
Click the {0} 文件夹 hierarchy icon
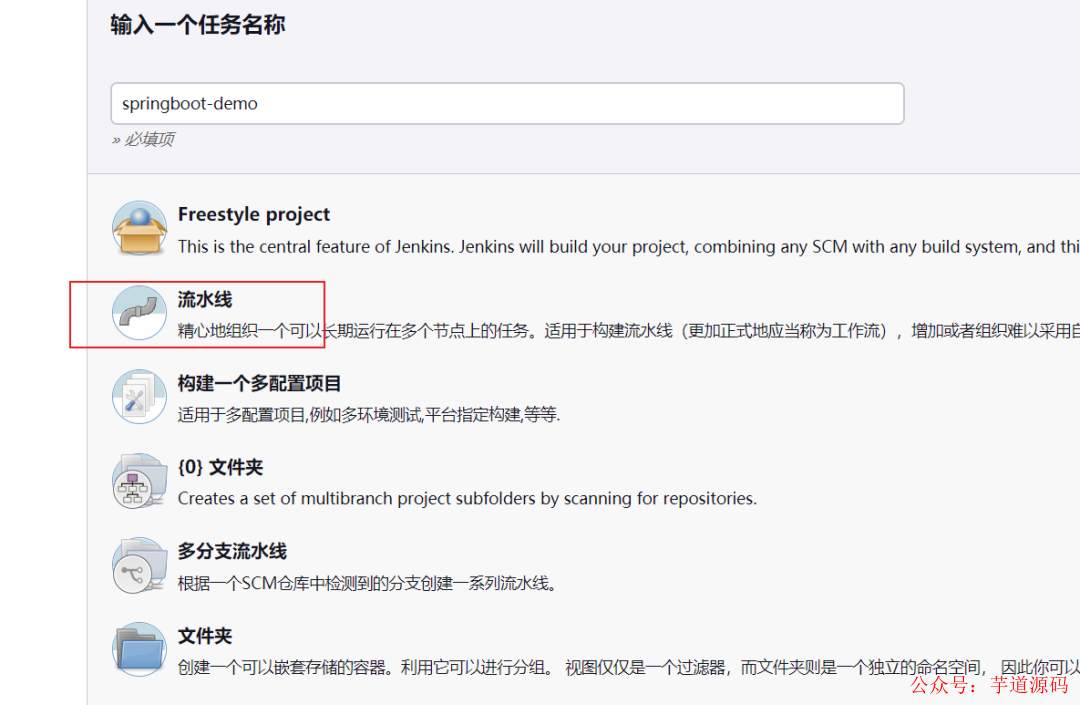[140, 481]
